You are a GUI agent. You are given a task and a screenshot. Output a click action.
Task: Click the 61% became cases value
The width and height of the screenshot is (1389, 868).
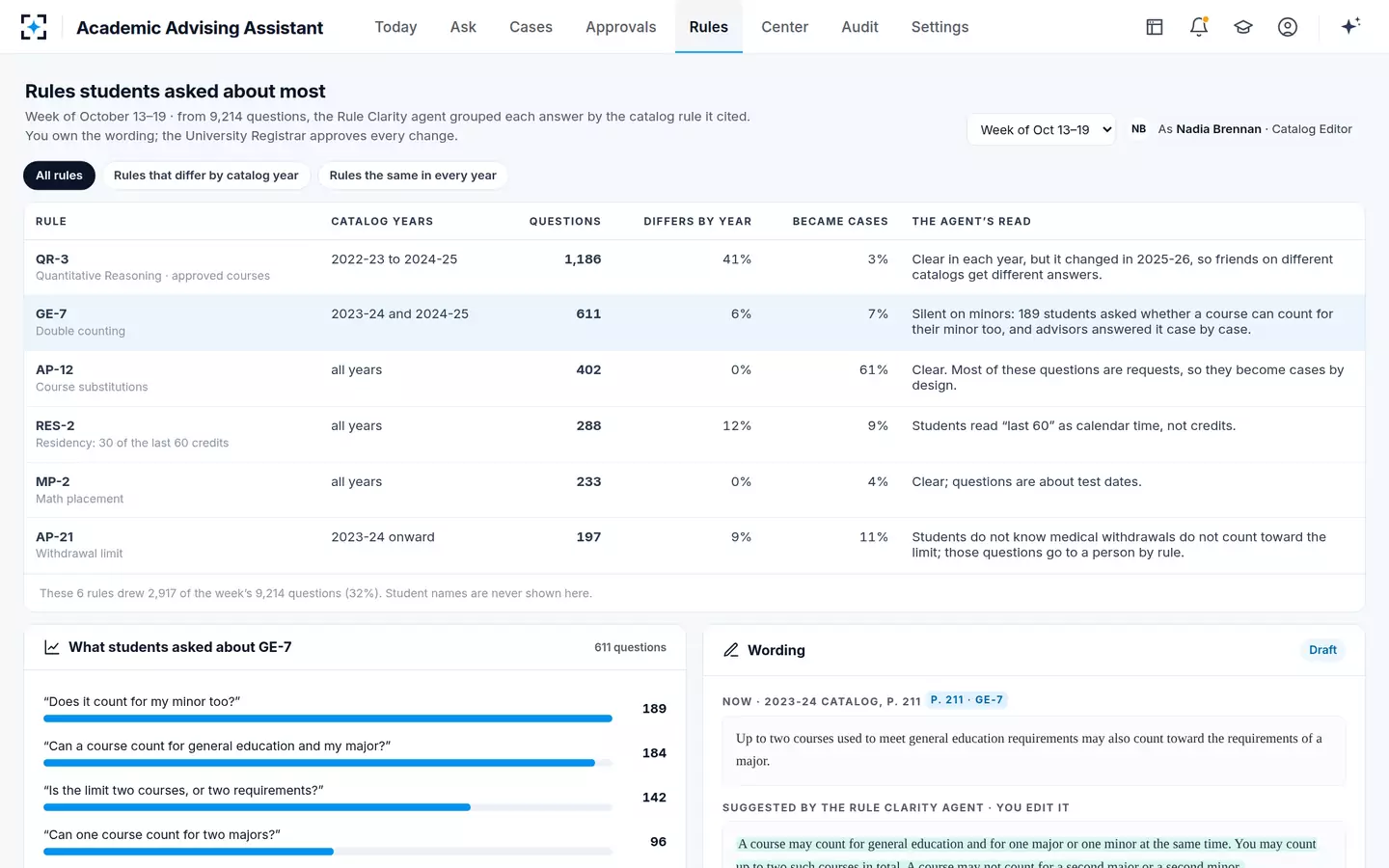[x=874, y=370]
